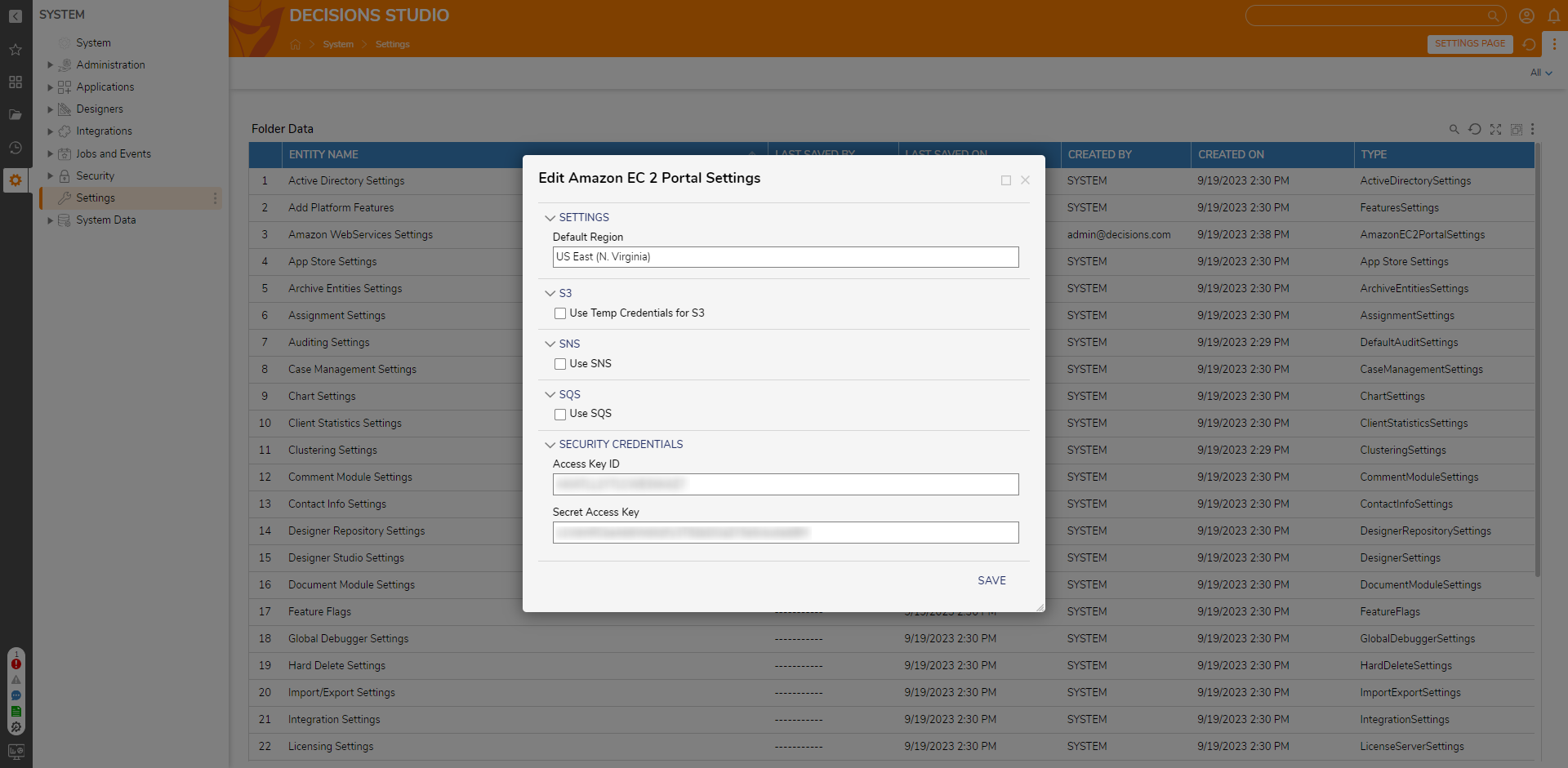Image resolution: width=1568 pixels, height=768 pixels.
Task: Select System in the tree
Action: 93,43
